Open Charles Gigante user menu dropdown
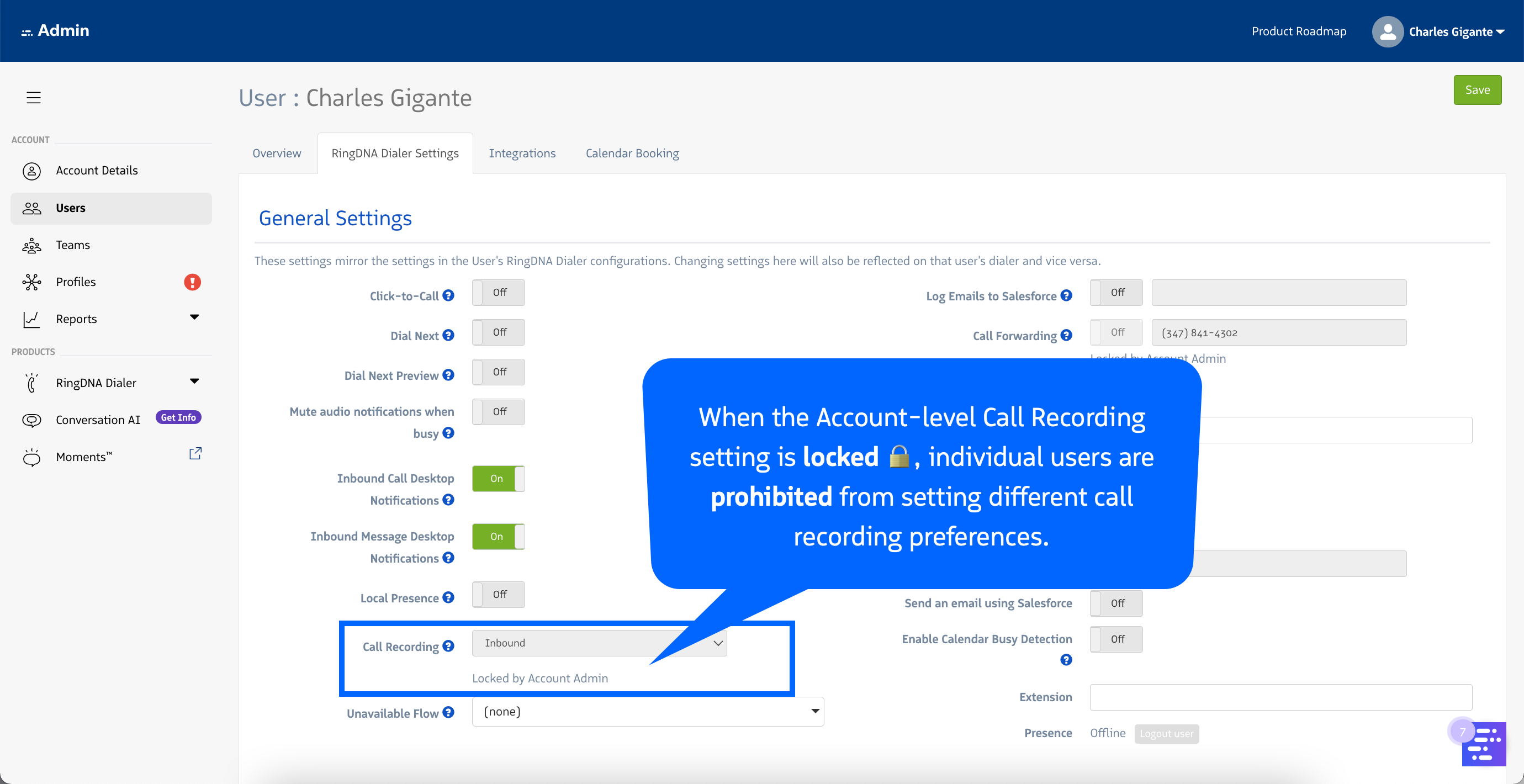The height and width of the screenshot is (784, 1524). point(1457,32)
